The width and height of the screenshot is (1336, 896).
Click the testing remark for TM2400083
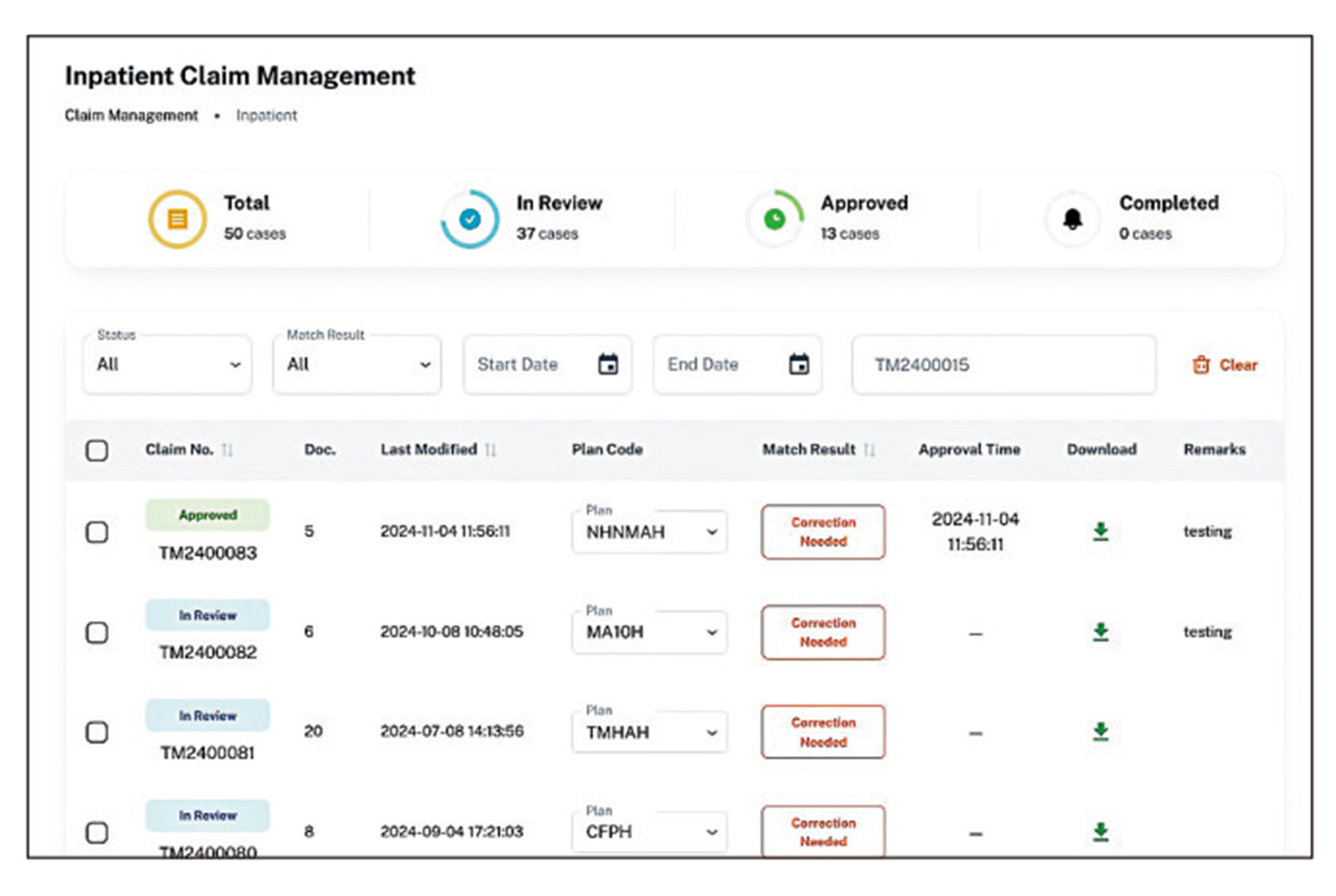[x=1208, y=532]
